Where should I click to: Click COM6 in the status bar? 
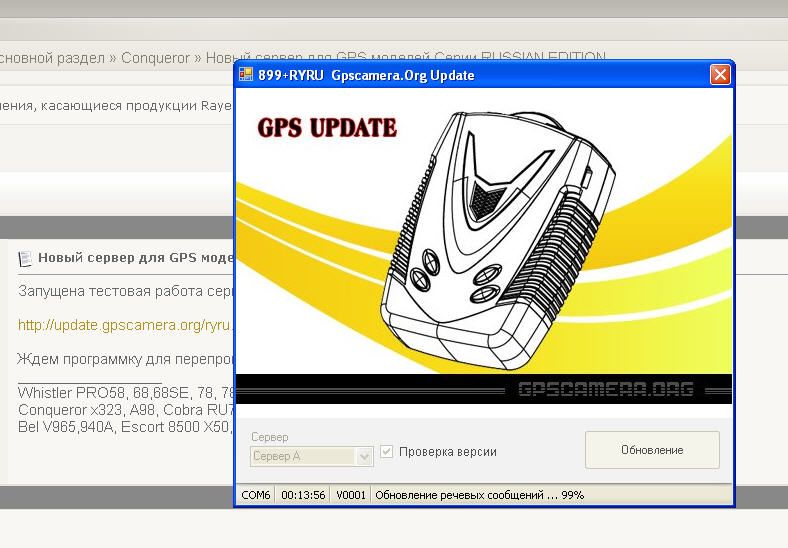(256, 495)
